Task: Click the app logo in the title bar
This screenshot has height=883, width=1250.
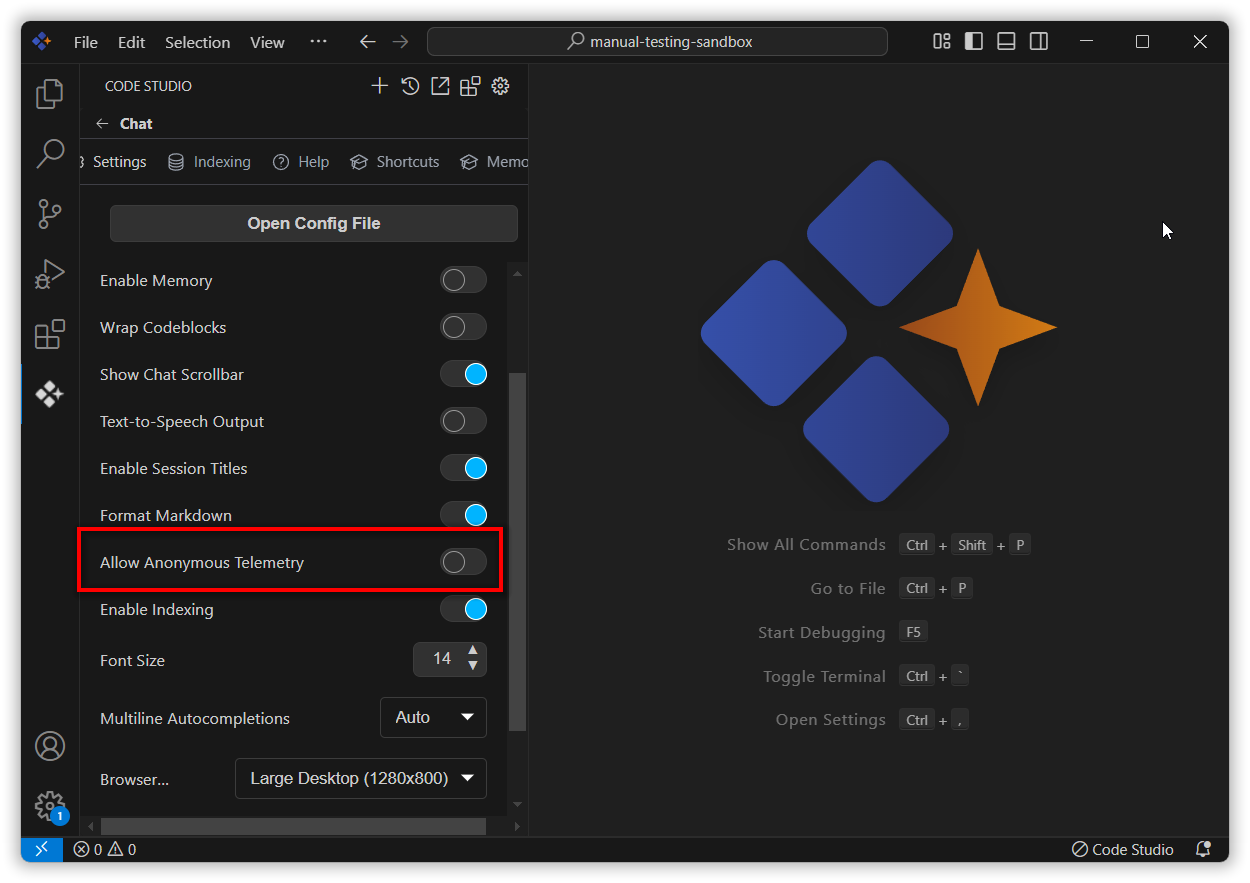Action: click(x=42, y=42)
